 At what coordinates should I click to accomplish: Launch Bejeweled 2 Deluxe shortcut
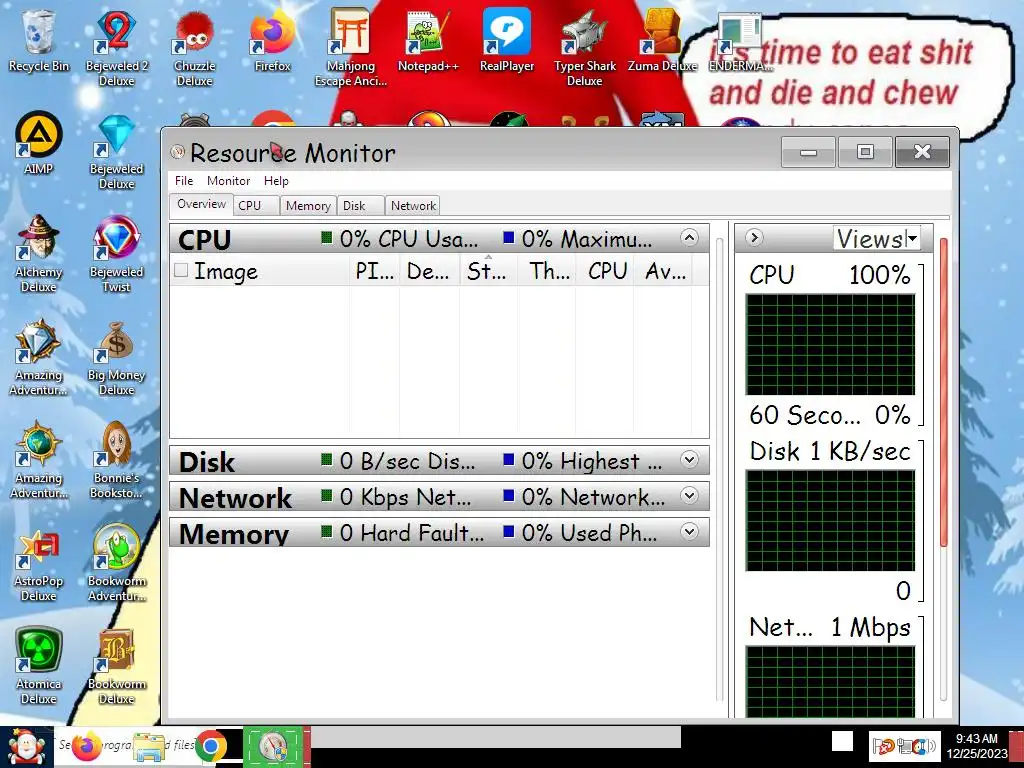[116, 48]
